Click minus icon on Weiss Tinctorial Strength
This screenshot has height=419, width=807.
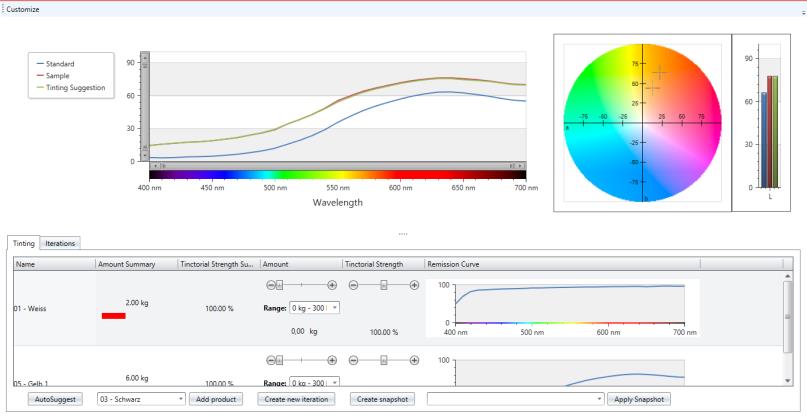pos(352,285)
